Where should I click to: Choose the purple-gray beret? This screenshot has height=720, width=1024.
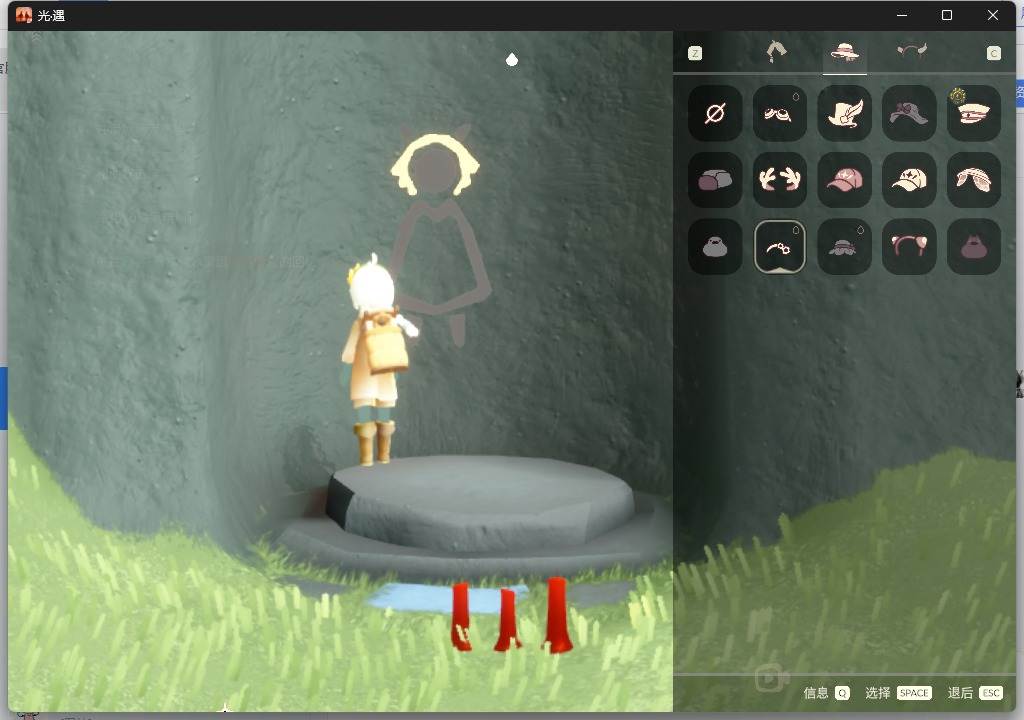[x=714, y=180]
